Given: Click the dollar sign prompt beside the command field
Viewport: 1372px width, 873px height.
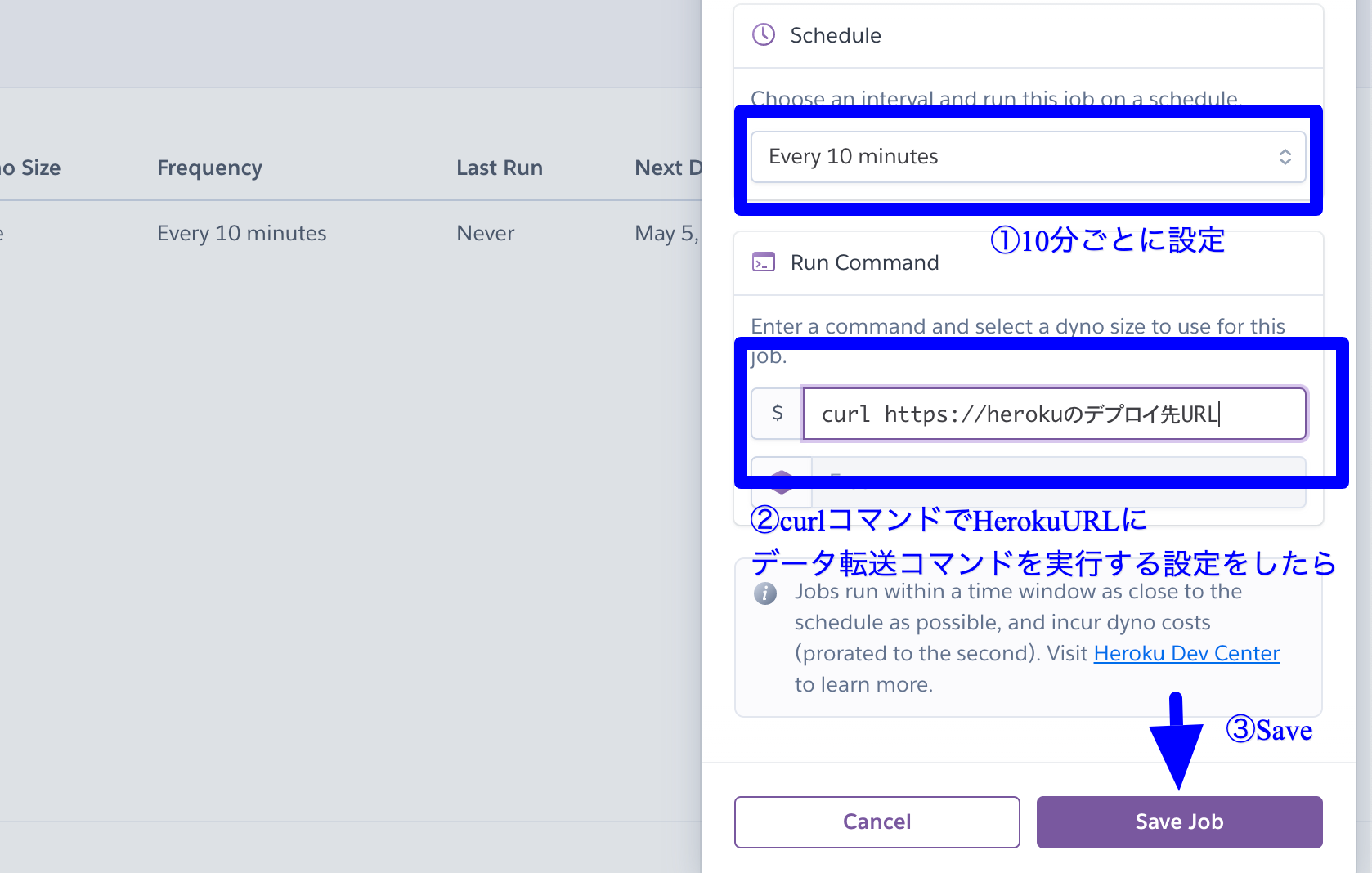Looking at the screenshot, I should click(x=776, y=414).
